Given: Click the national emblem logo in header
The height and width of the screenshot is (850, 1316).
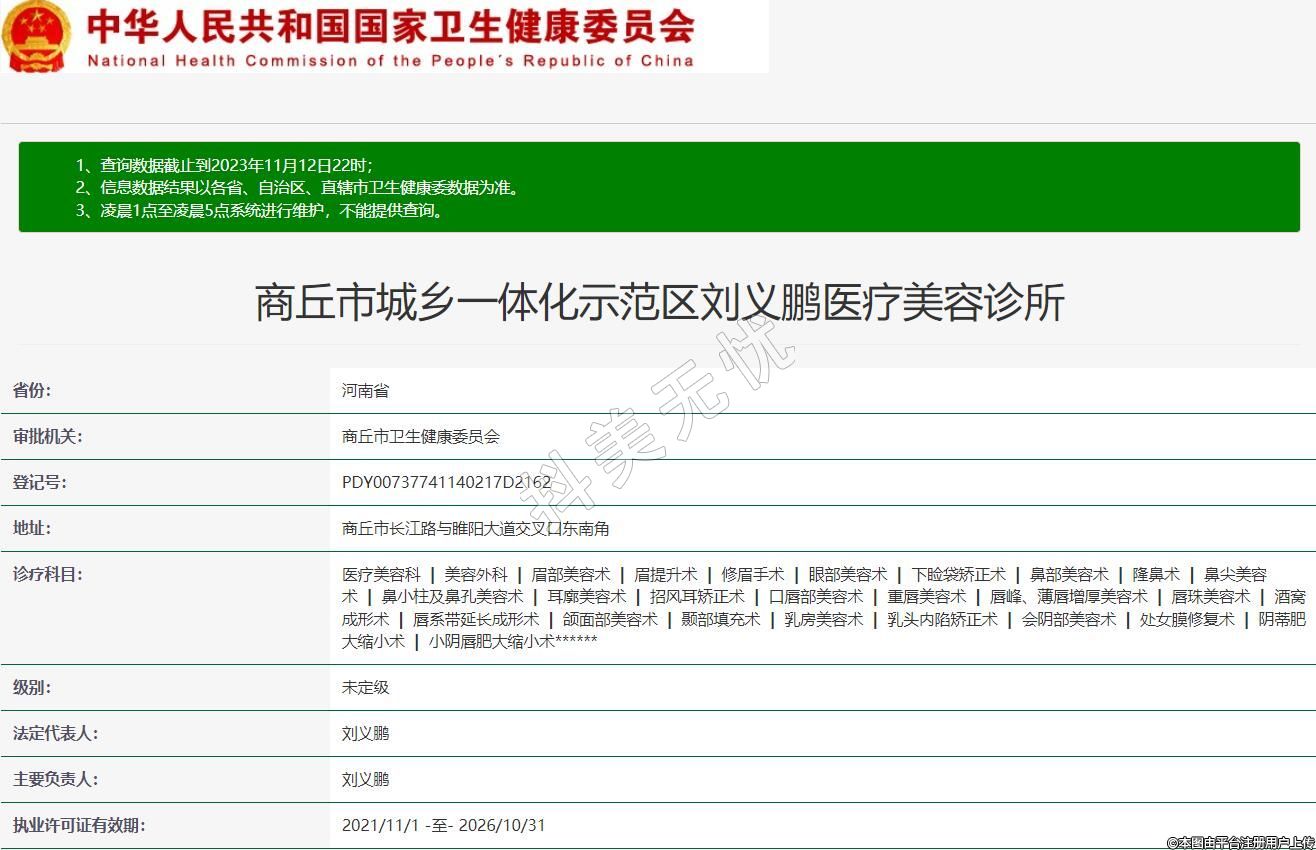Looking at the screenshot, I should pos(37,36).
